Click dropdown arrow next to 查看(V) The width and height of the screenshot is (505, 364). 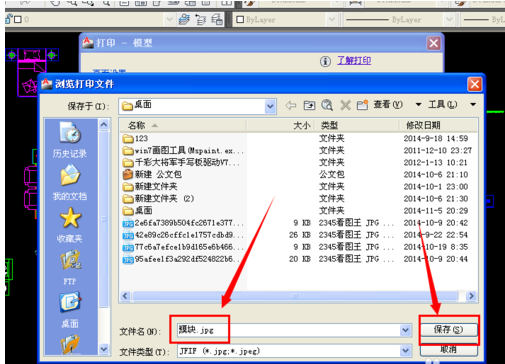[x=418, y=105]
